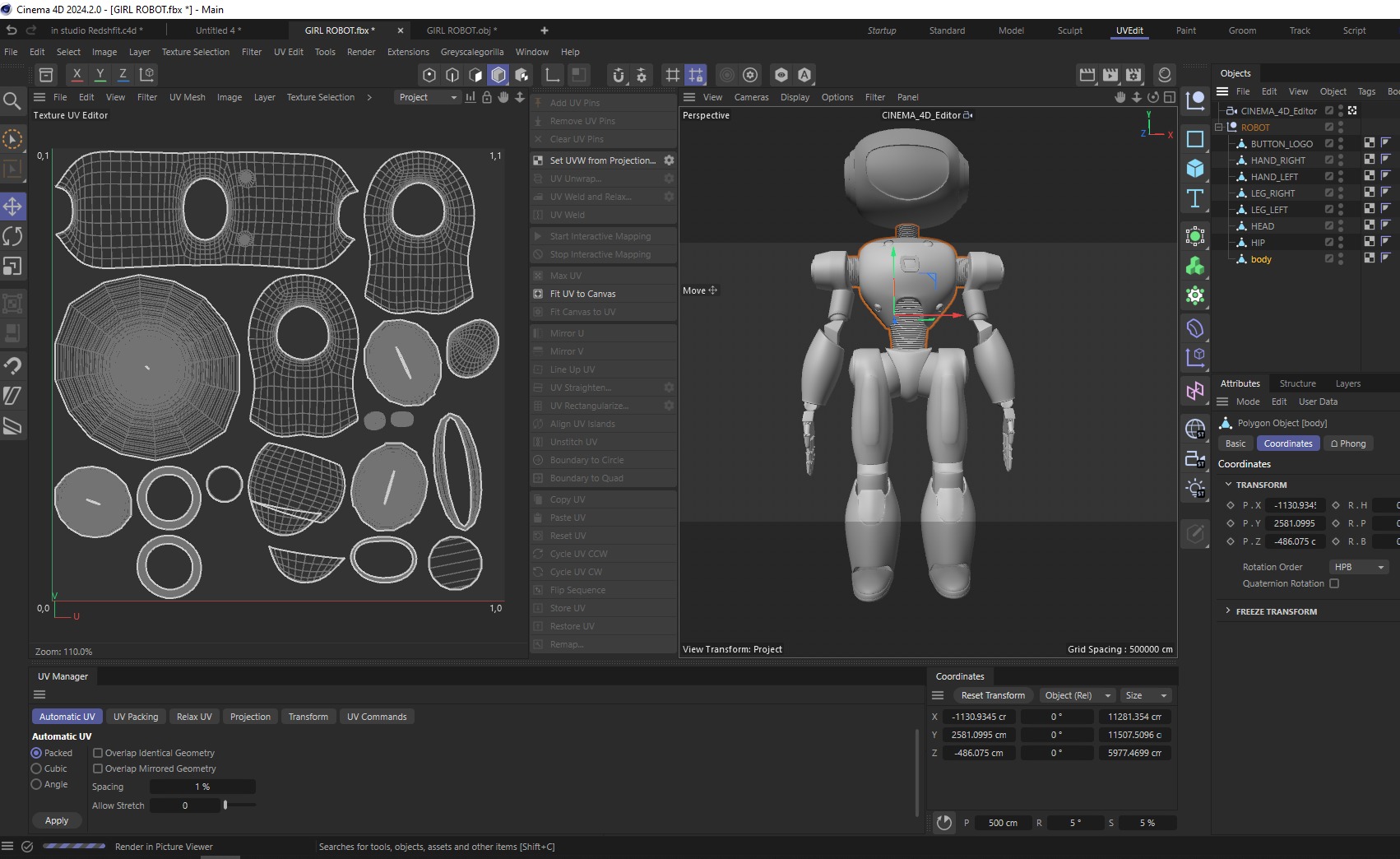1400x859 pixels.
Task: Select the Rotate tool in left toolbar
Action: tap(12, 237)
